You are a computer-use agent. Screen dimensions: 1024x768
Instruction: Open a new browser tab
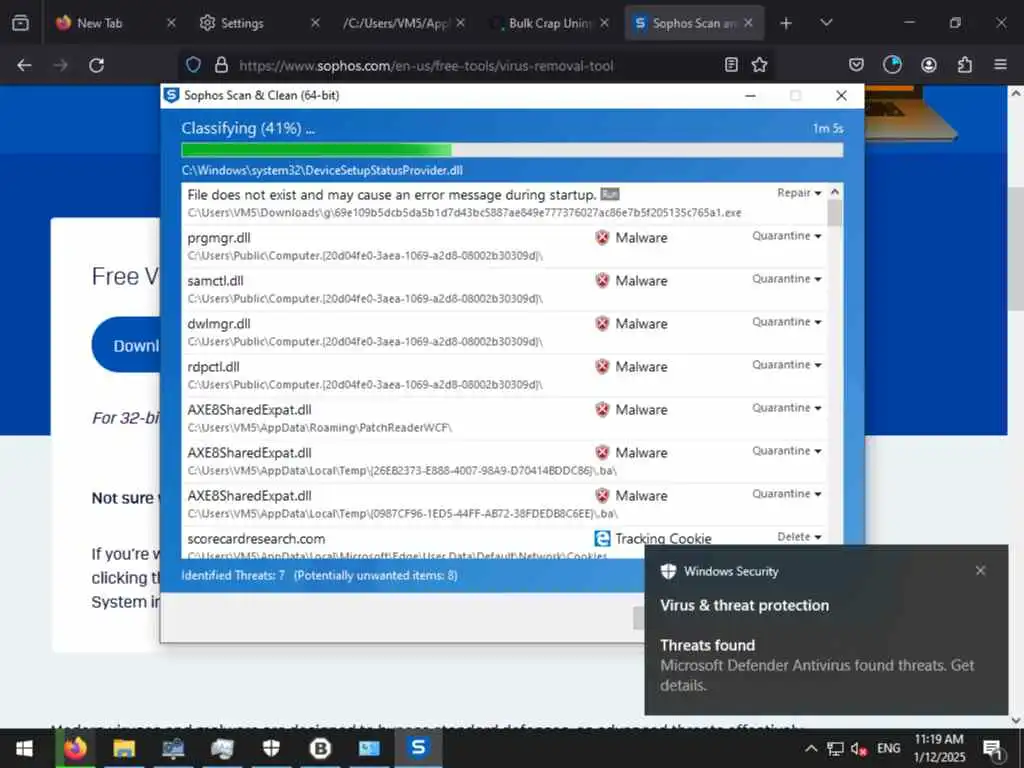[x=786, y=24]
